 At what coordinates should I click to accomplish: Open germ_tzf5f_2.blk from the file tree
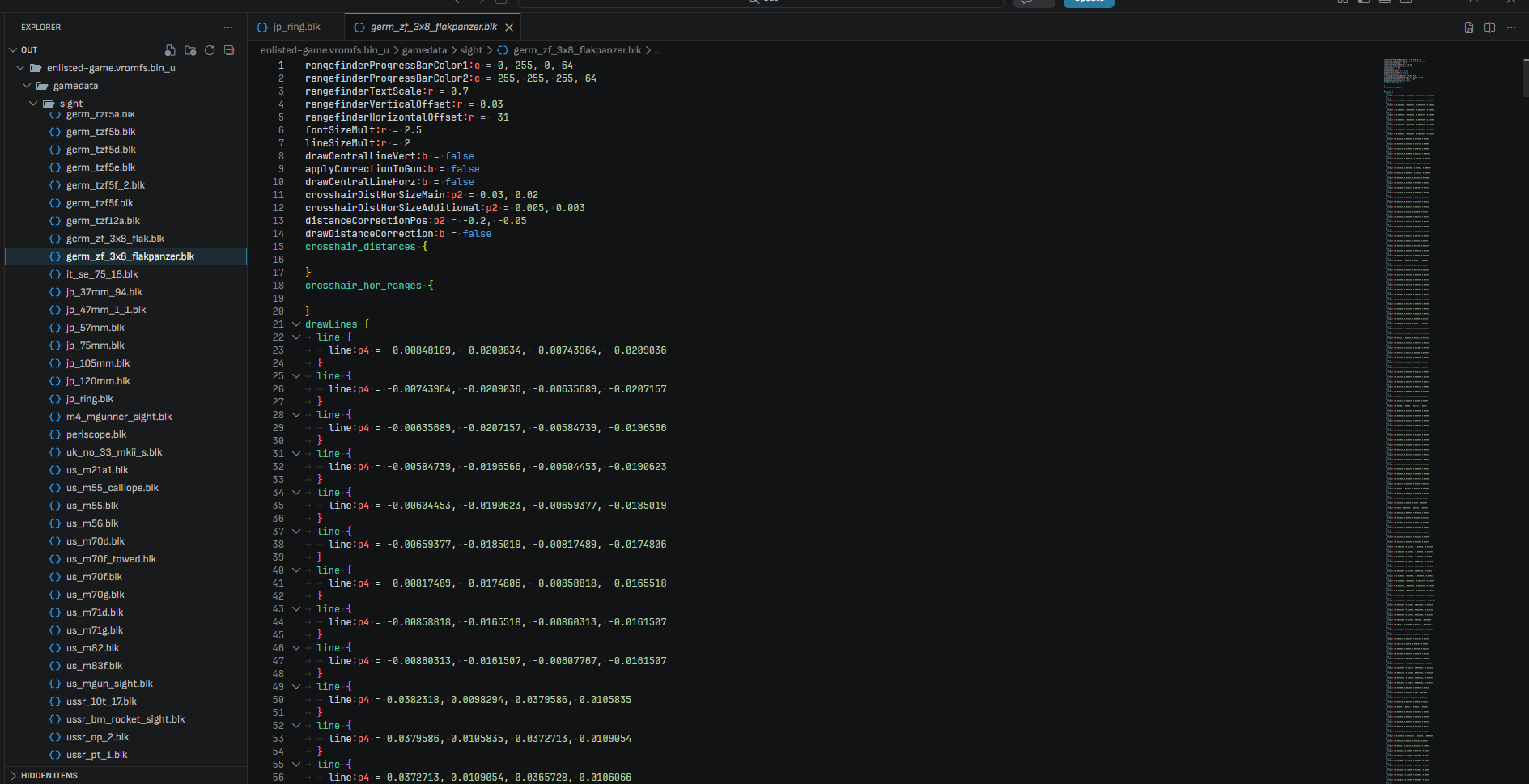coord(125,185)
